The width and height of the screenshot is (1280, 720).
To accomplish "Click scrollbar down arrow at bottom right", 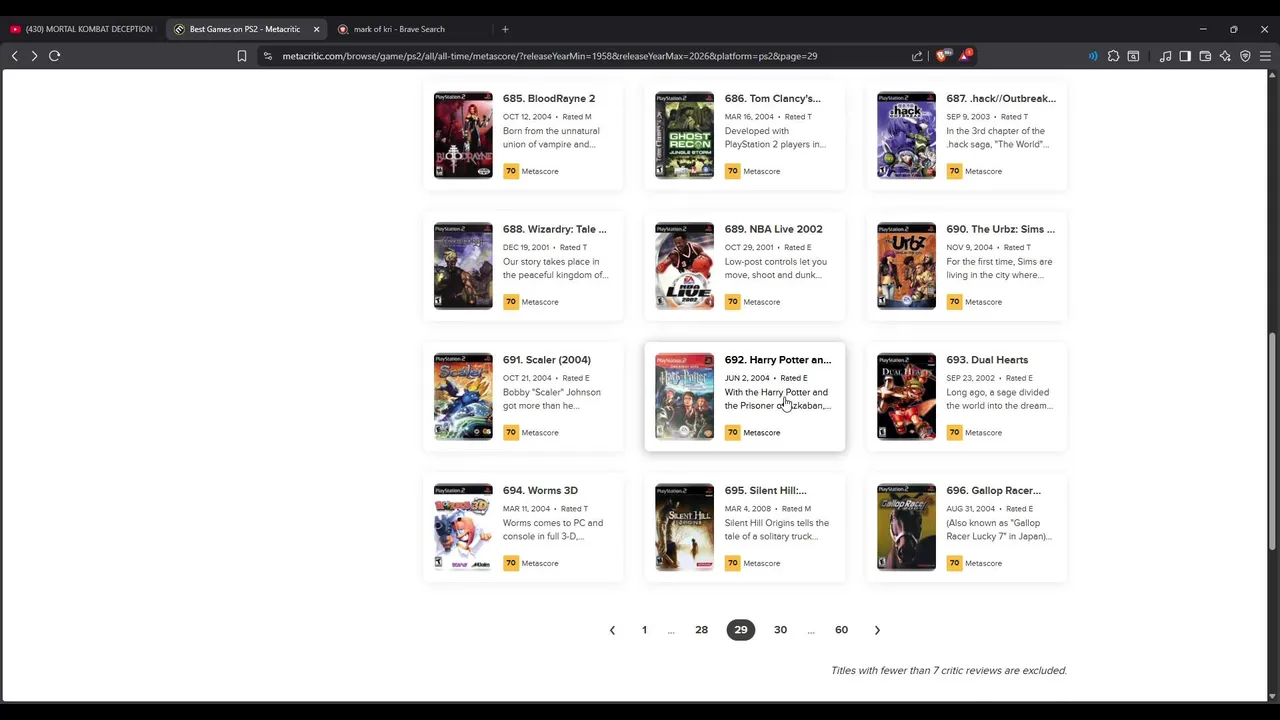I will 1272,696.
